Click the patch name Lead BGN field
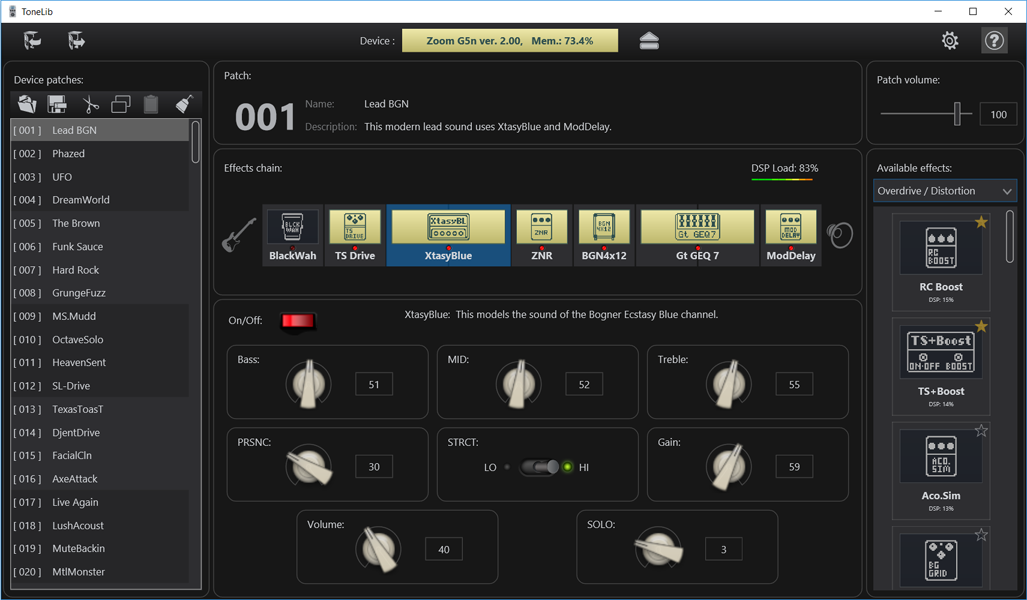 (386, 103)
